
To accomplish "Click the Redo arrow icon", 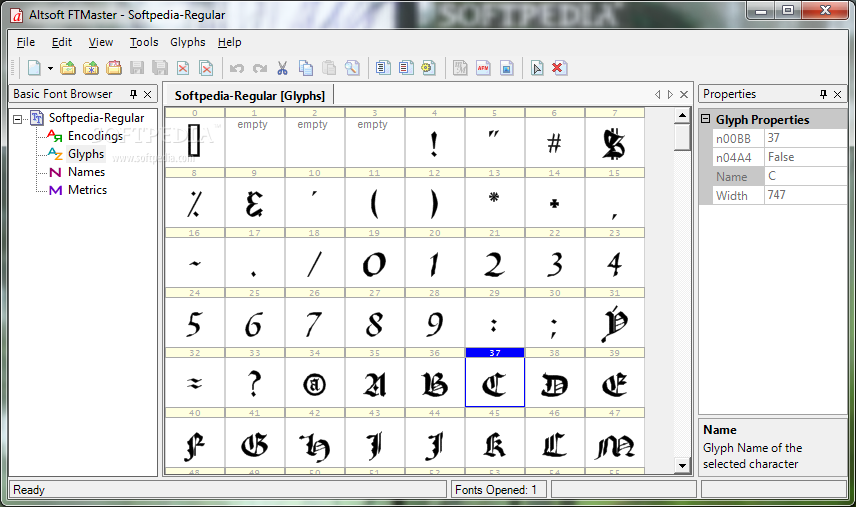I will 260,68.
